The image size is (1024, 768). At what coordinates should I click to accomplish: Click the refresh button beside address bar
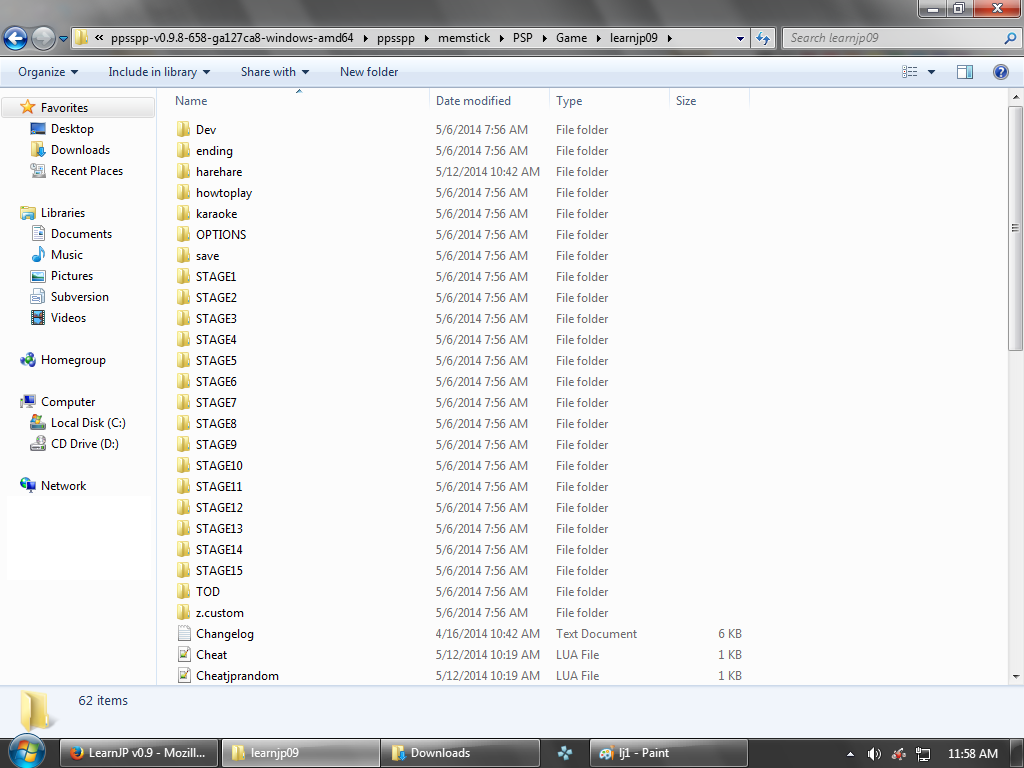763,38
